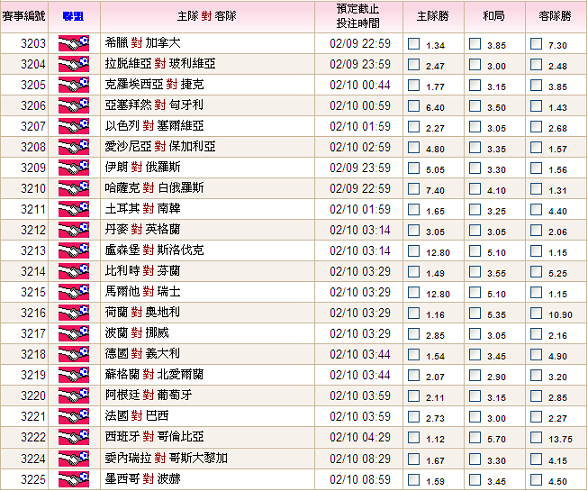Image resolution: width=588 pixels, height=491 pixels.
Task: Click match number 3213
Action: pyautogui.click(x=33, y=251)
